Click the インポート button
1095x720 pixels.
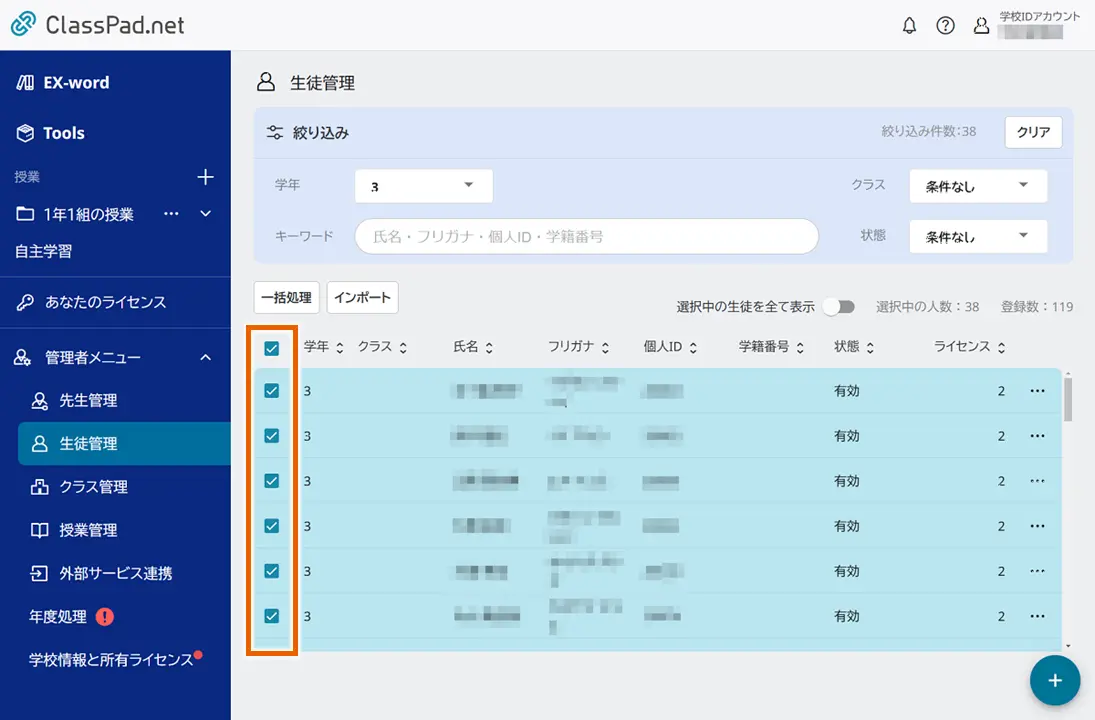[362, 297]
